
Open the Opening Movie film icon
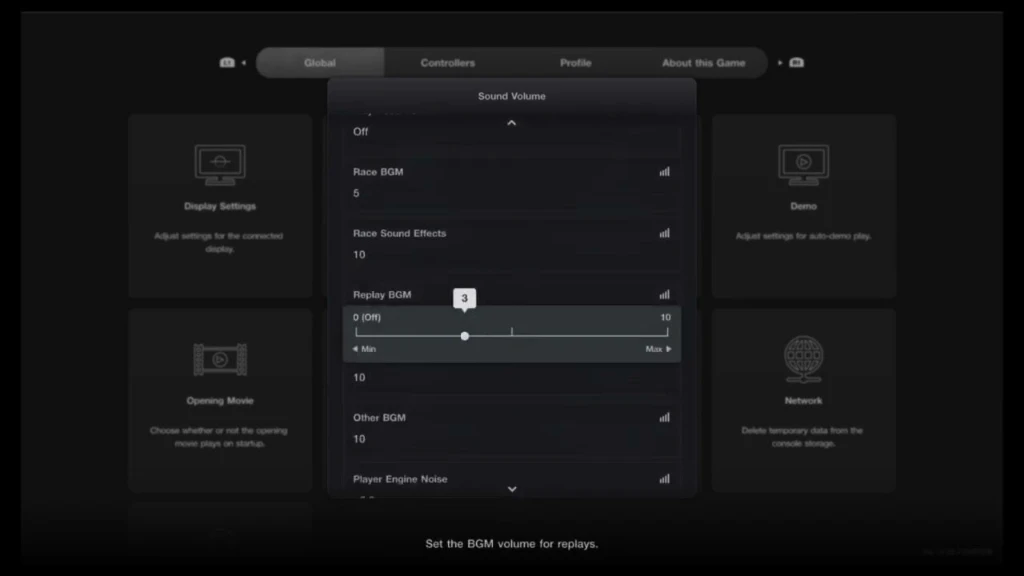[220, 359]
